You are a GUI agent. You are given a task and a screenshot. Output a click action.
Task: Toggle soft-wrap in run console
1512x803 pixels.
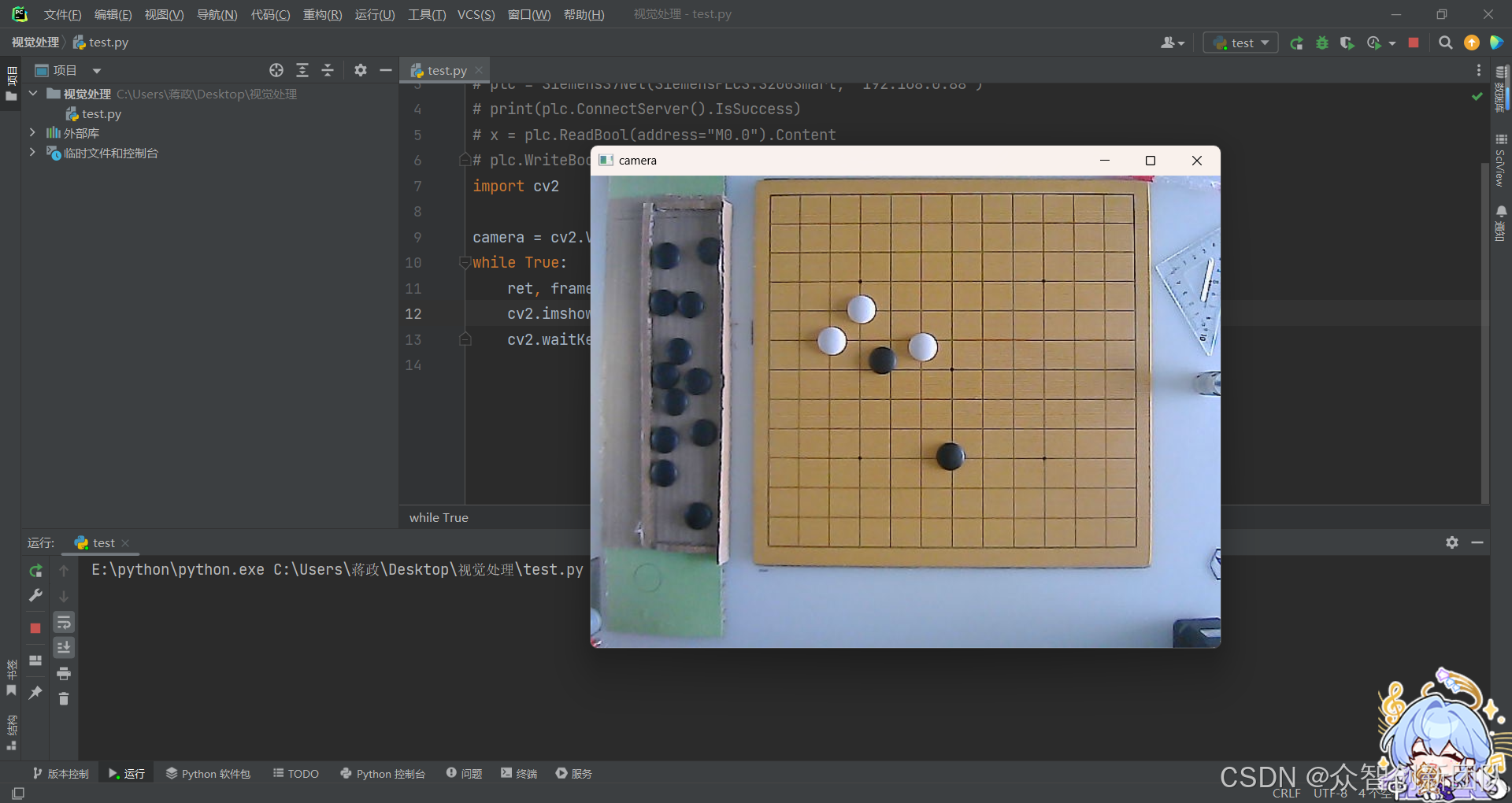(64, 622)
